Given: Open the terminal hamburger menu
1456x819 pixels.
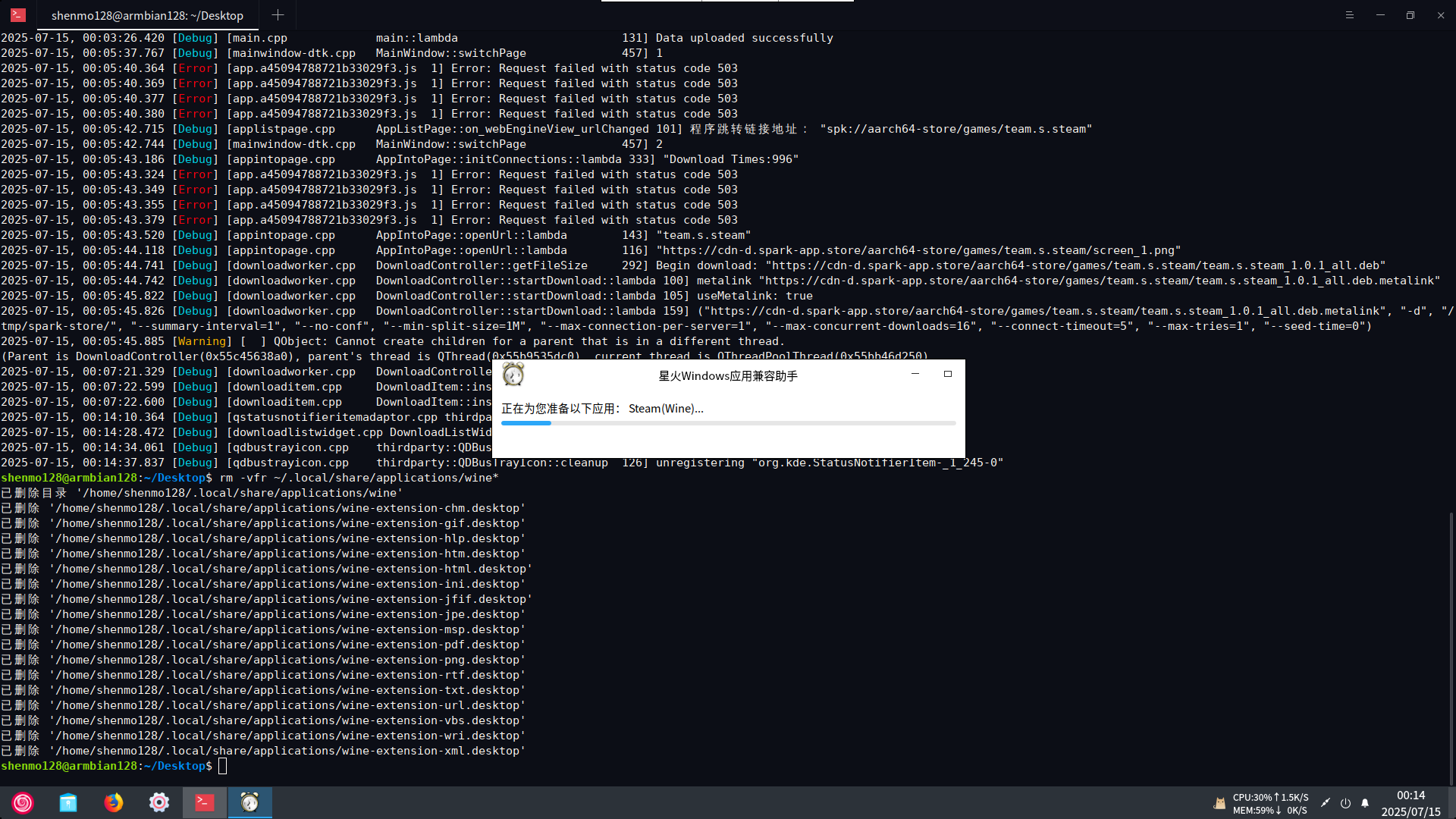Looking at the screenshot, I should 1349,15.
